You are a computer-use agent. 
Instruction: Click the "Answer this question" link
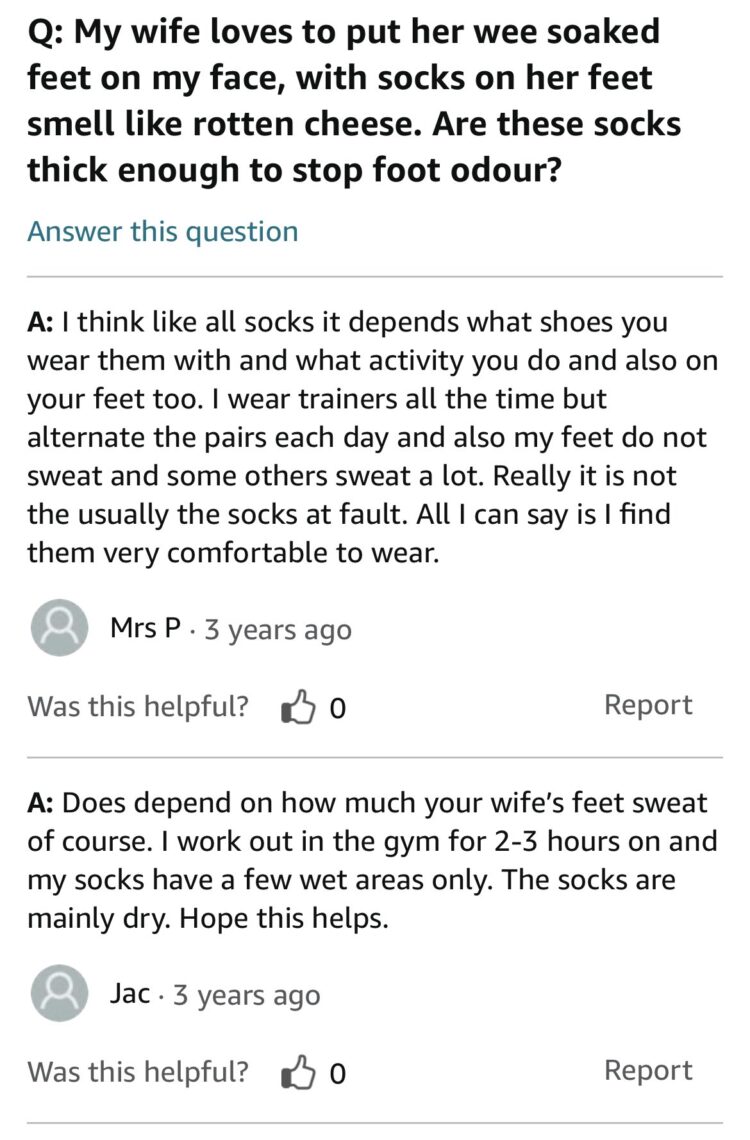click(x=163, y=232)
